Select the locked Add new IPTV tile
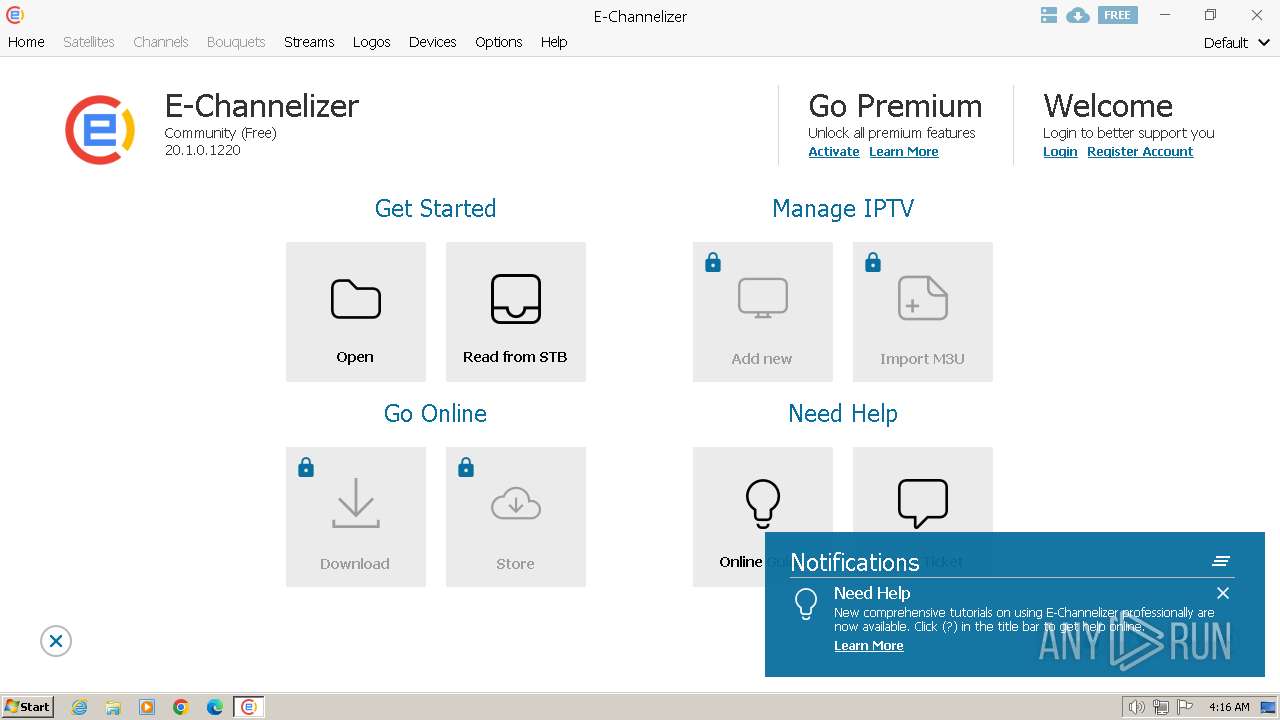The width and height of the screenshot is (1280, 720). click(762, 312)
